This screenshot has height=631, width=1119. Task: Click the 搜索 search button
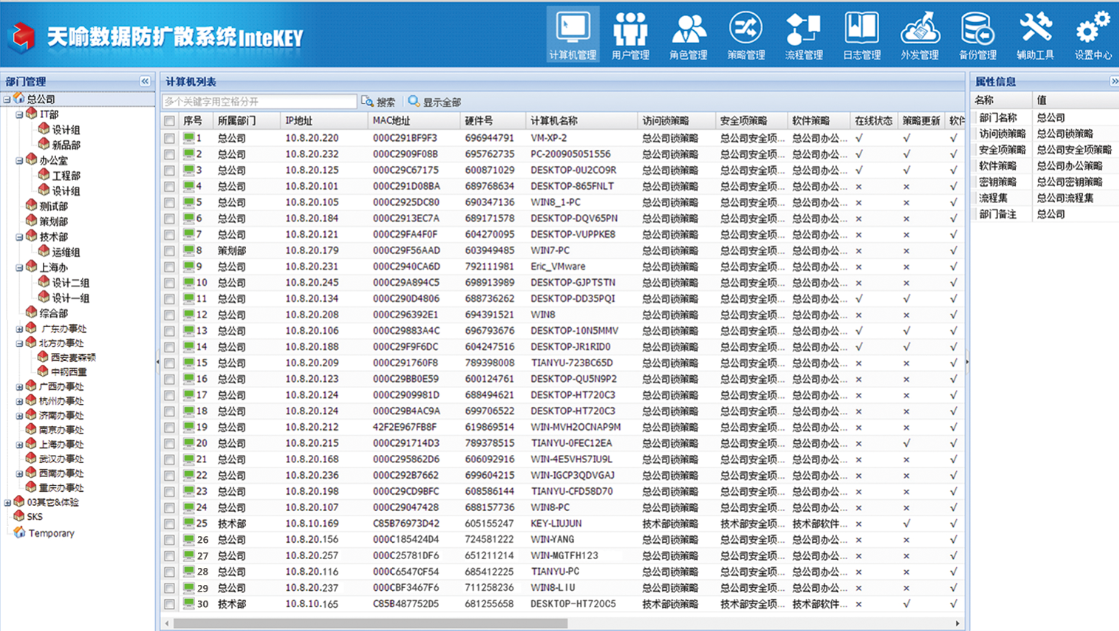point(379,102)
